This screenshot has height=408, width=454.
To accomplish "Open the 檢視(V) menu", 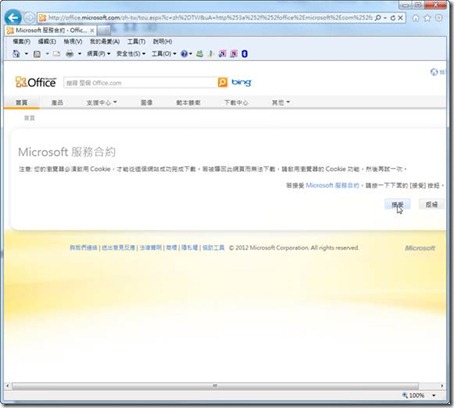I will (73, 41).
